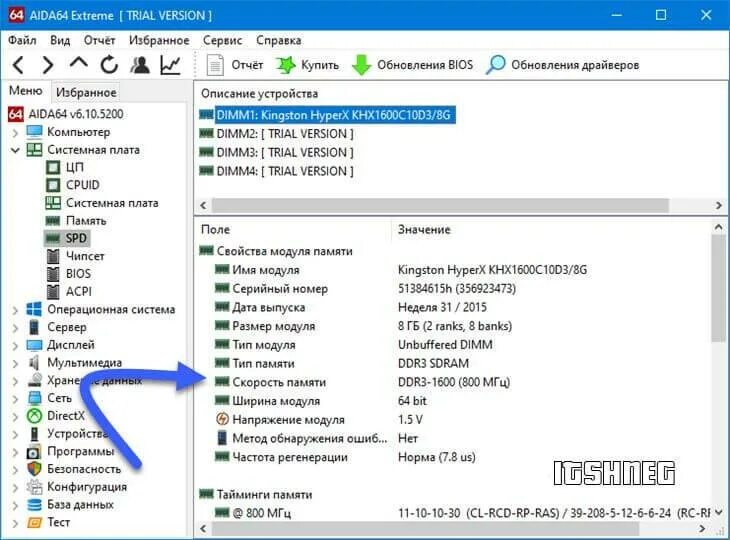730x540 pixels.
Task: Click the Сеть network icon
Action: (x=34, y=398)
